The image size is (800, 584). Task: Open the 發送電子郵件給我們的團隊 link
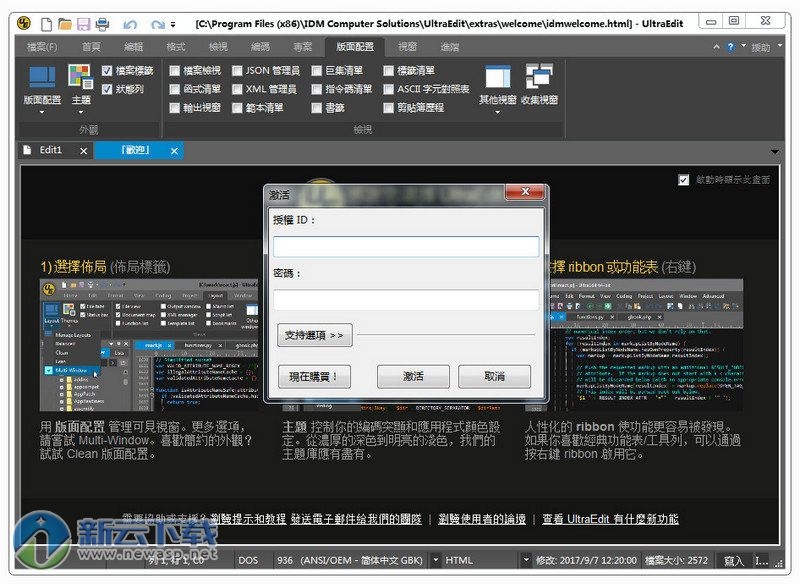(x=356, y=519)
